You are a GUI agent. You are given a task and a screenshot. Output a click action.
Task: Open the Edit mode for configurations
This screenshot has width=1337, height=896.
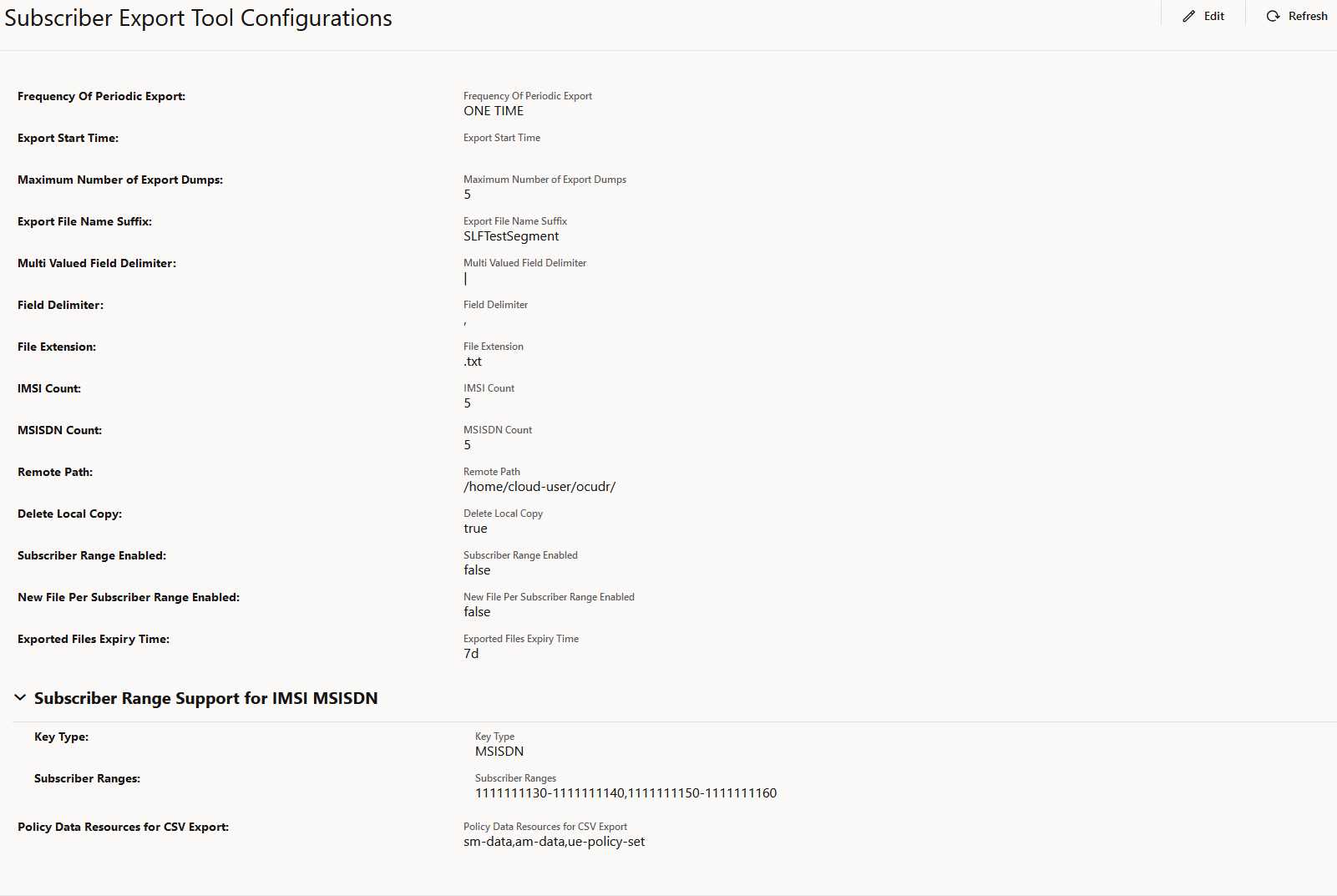1203,15
